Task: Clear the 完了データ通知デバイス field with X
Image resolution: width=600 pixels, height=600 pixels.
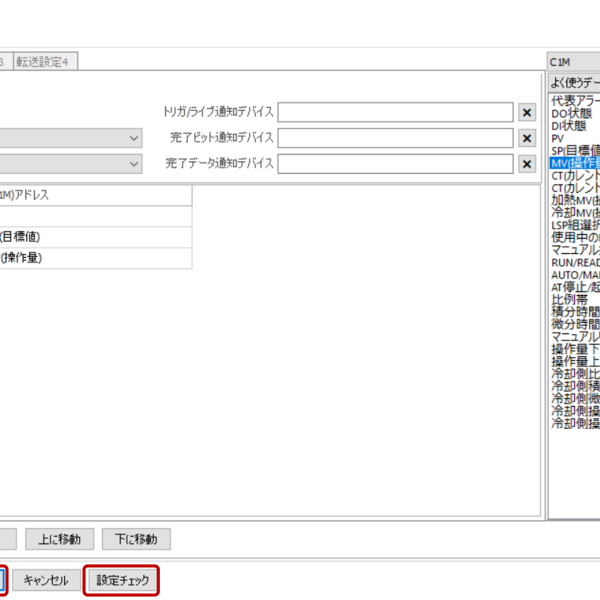Action: click(x=527, y=164)
